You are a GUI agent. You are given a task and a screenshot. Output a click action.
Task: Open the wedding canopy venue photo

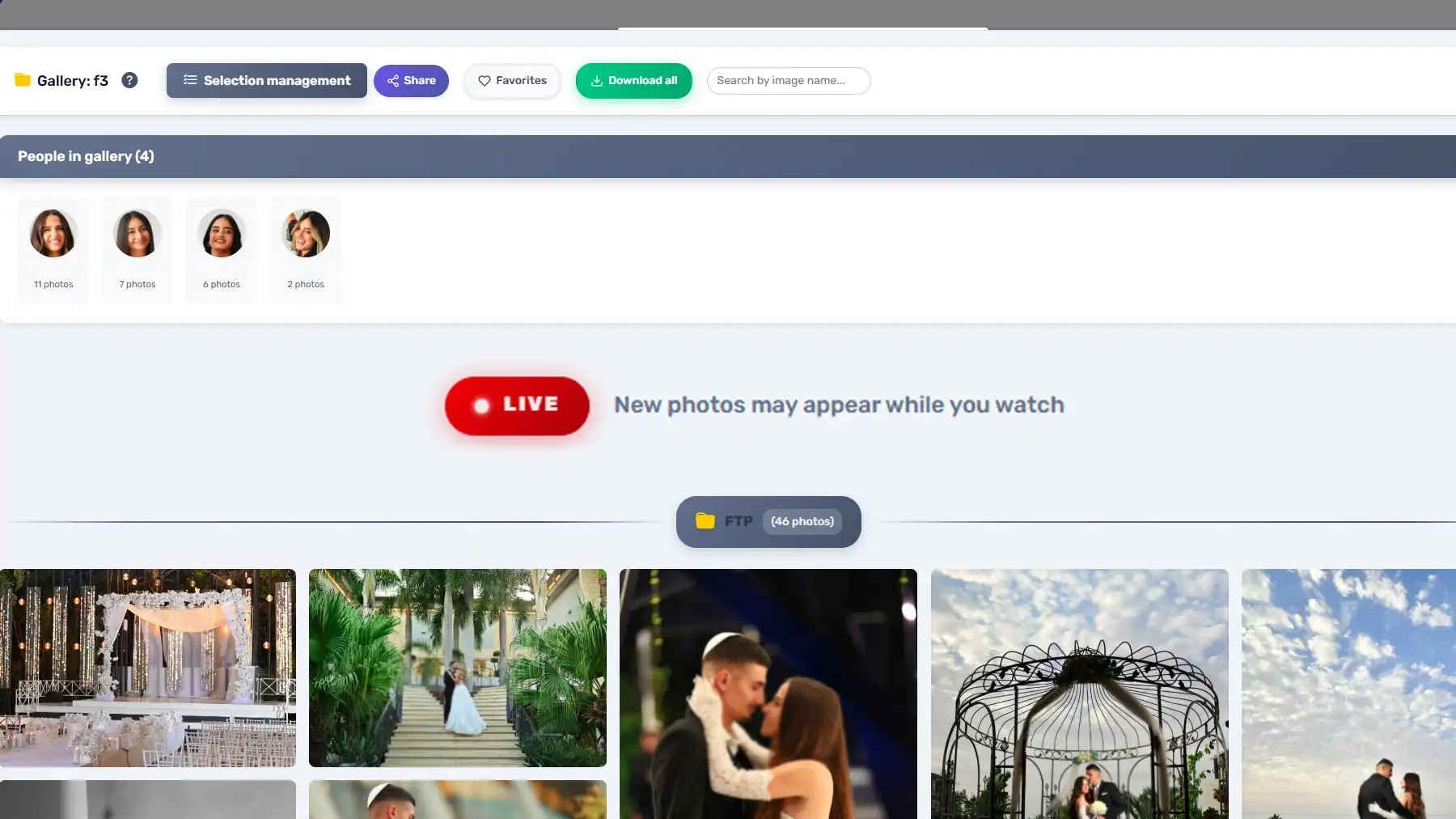(x=148, y=668)
